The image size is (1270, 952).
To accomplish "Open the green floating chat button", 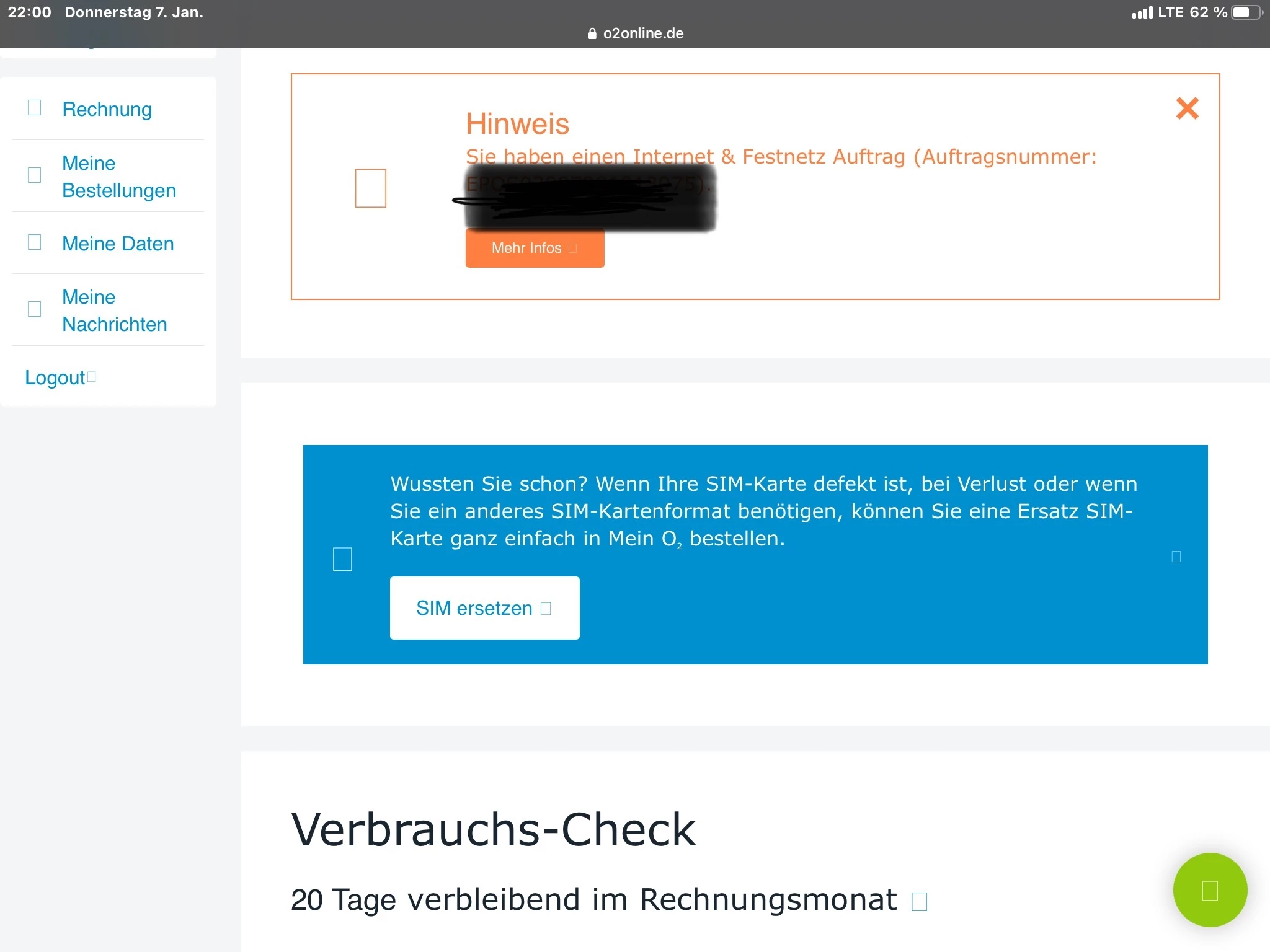I will pyautogui.click(x=1209, y=890).
